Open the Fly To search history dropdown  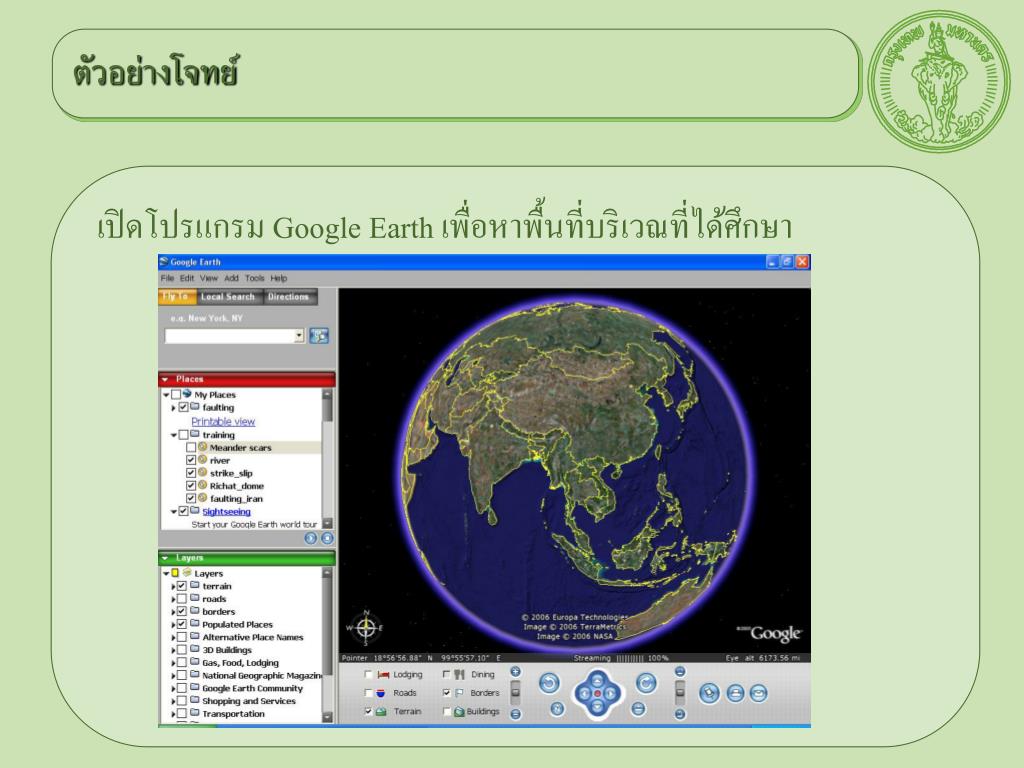pyautogui.click(x=299, y=336)
